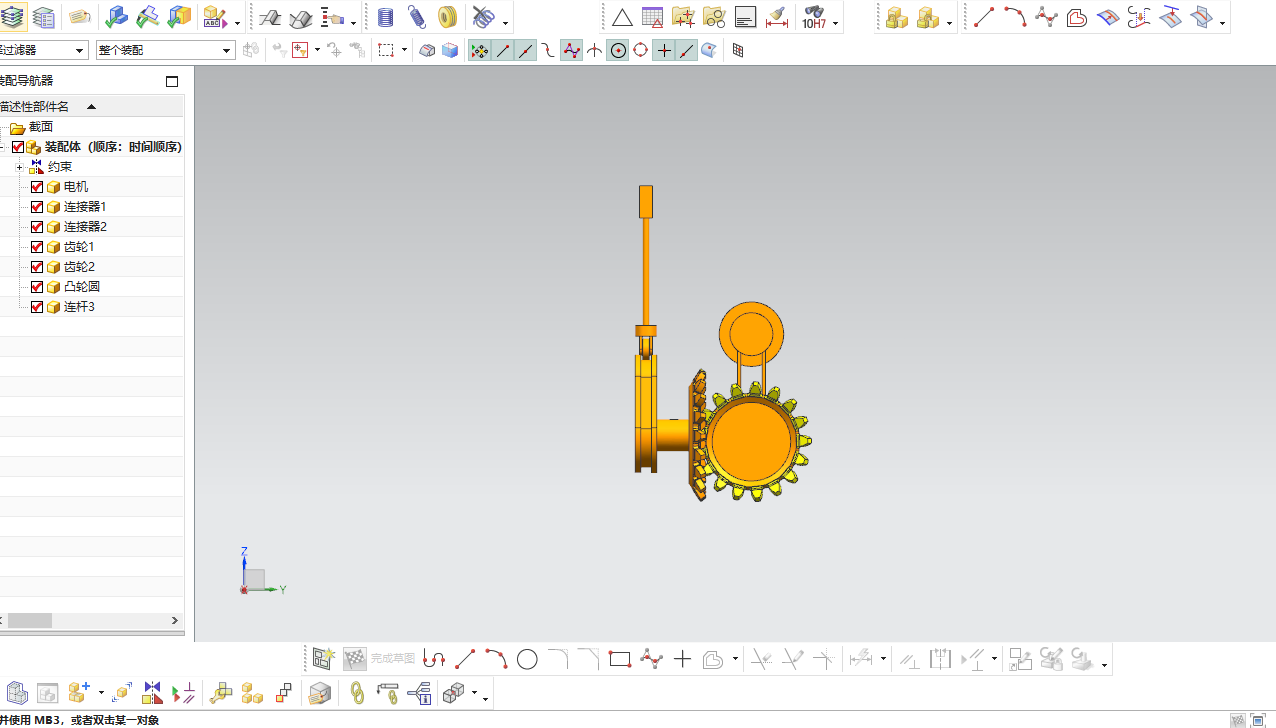Click the point plus tool in sketch toolbar
The width and height of the screenshot is (1276, 728).
682,659
